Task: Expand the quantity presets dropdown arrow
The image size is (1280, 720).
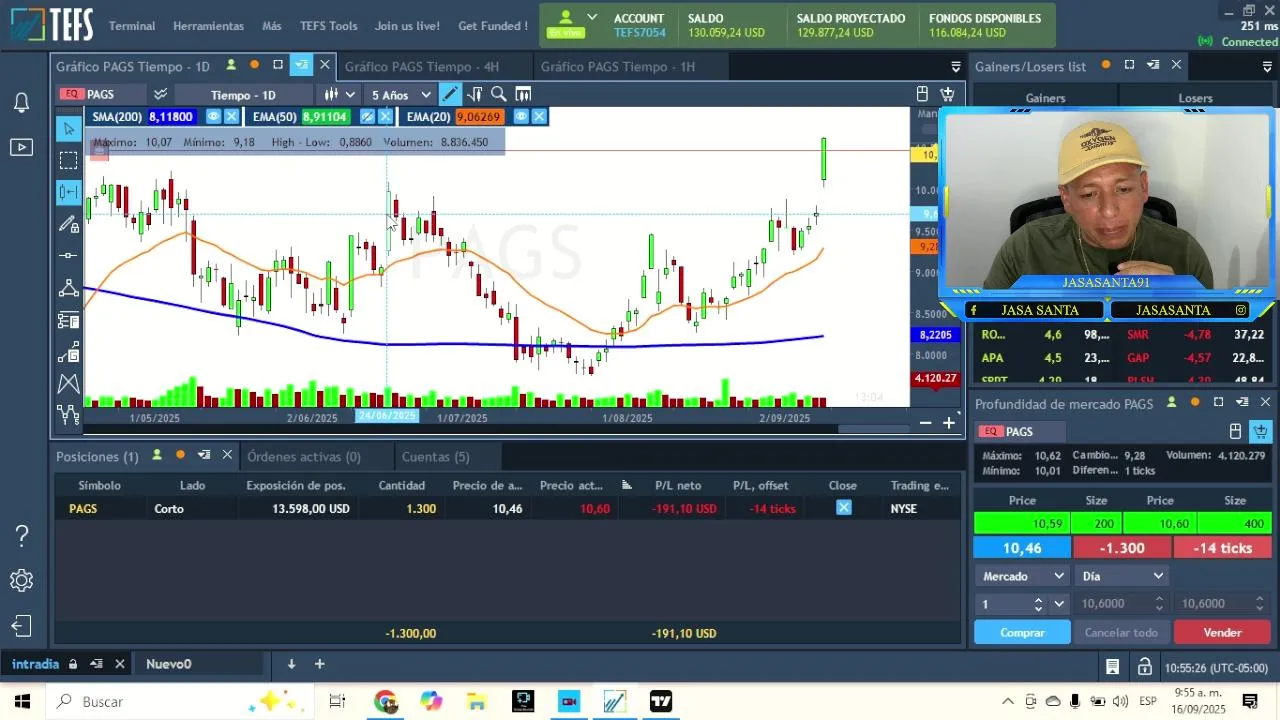Action: point(1059,604)
